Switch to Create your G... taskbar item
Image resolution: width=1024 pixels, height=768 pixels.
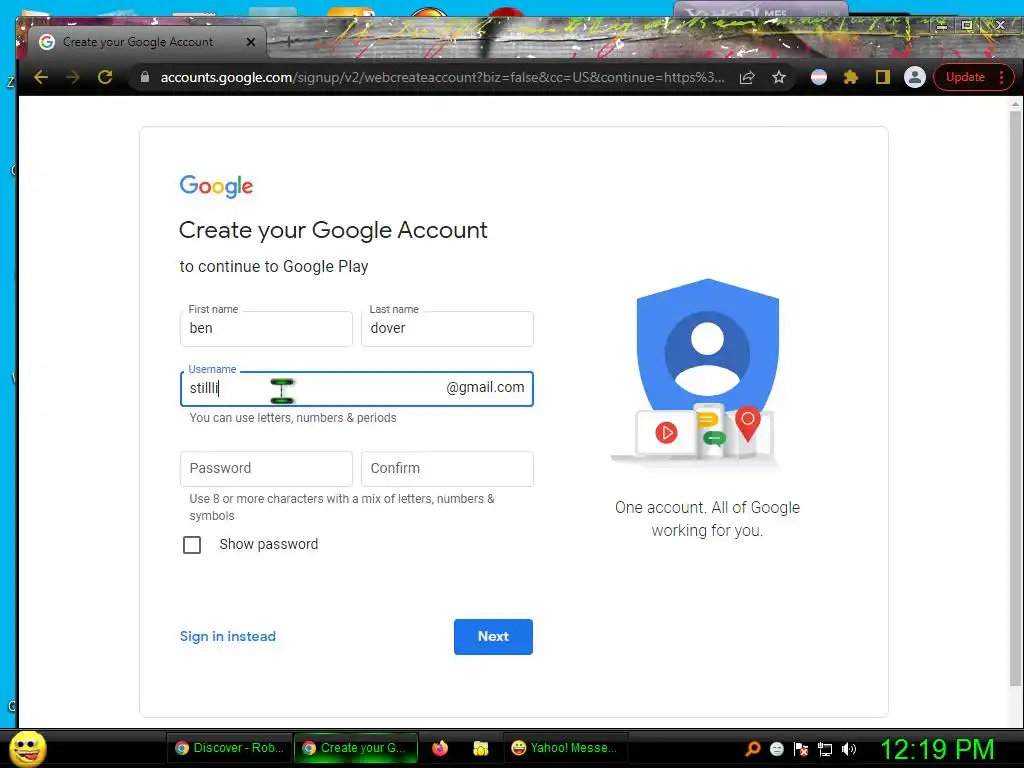click(356, 748)
